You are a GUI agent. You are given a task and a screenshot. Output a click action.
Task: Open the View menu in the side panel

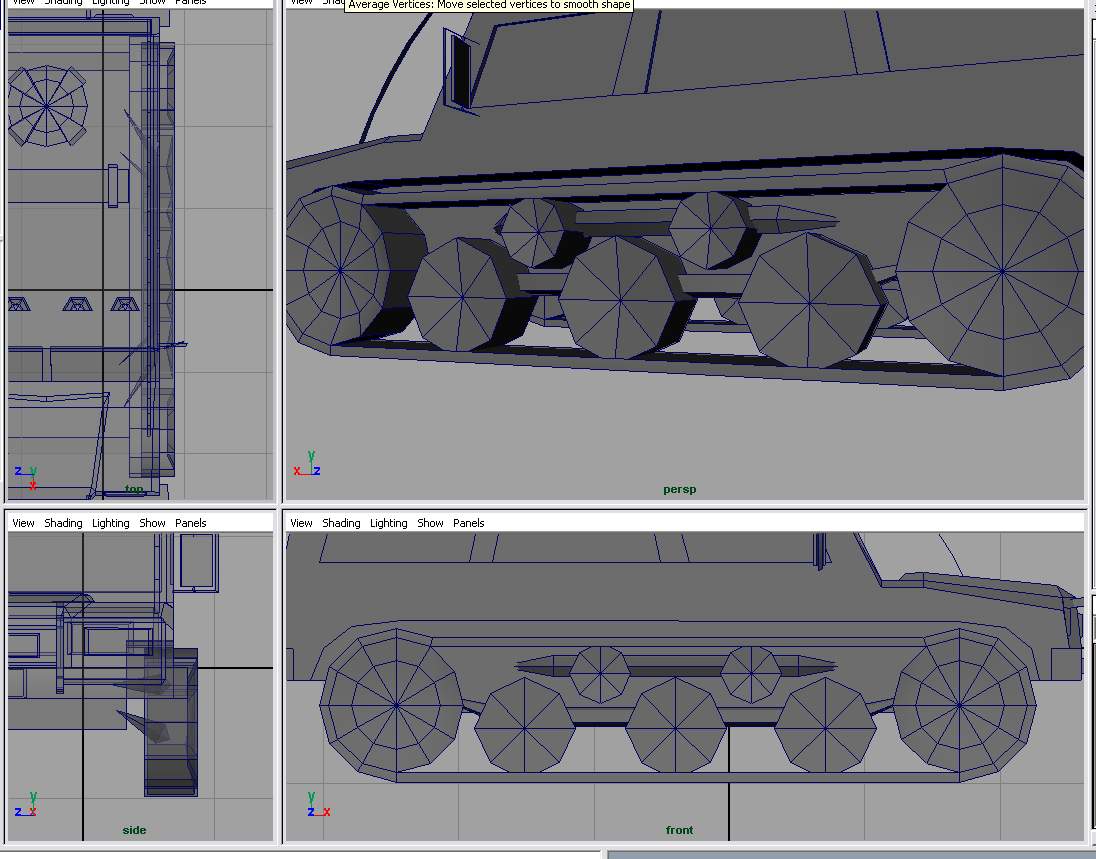(23, 523)
